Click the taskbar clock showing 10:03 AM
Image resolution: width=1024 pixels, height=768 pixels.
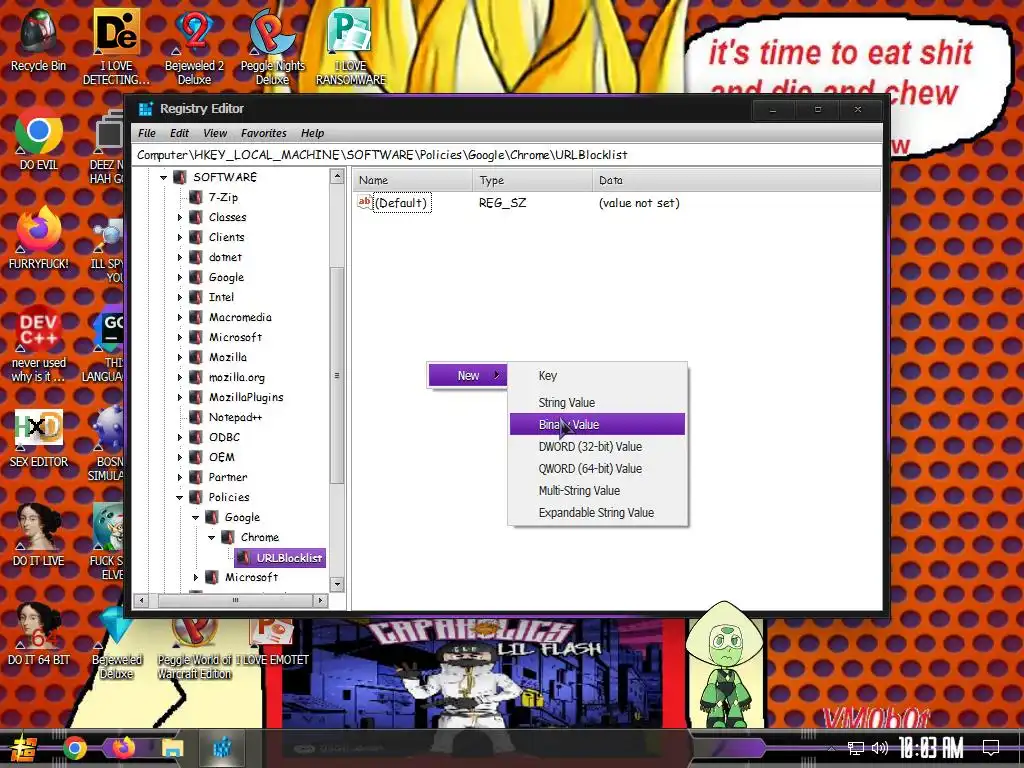(931, 748)
